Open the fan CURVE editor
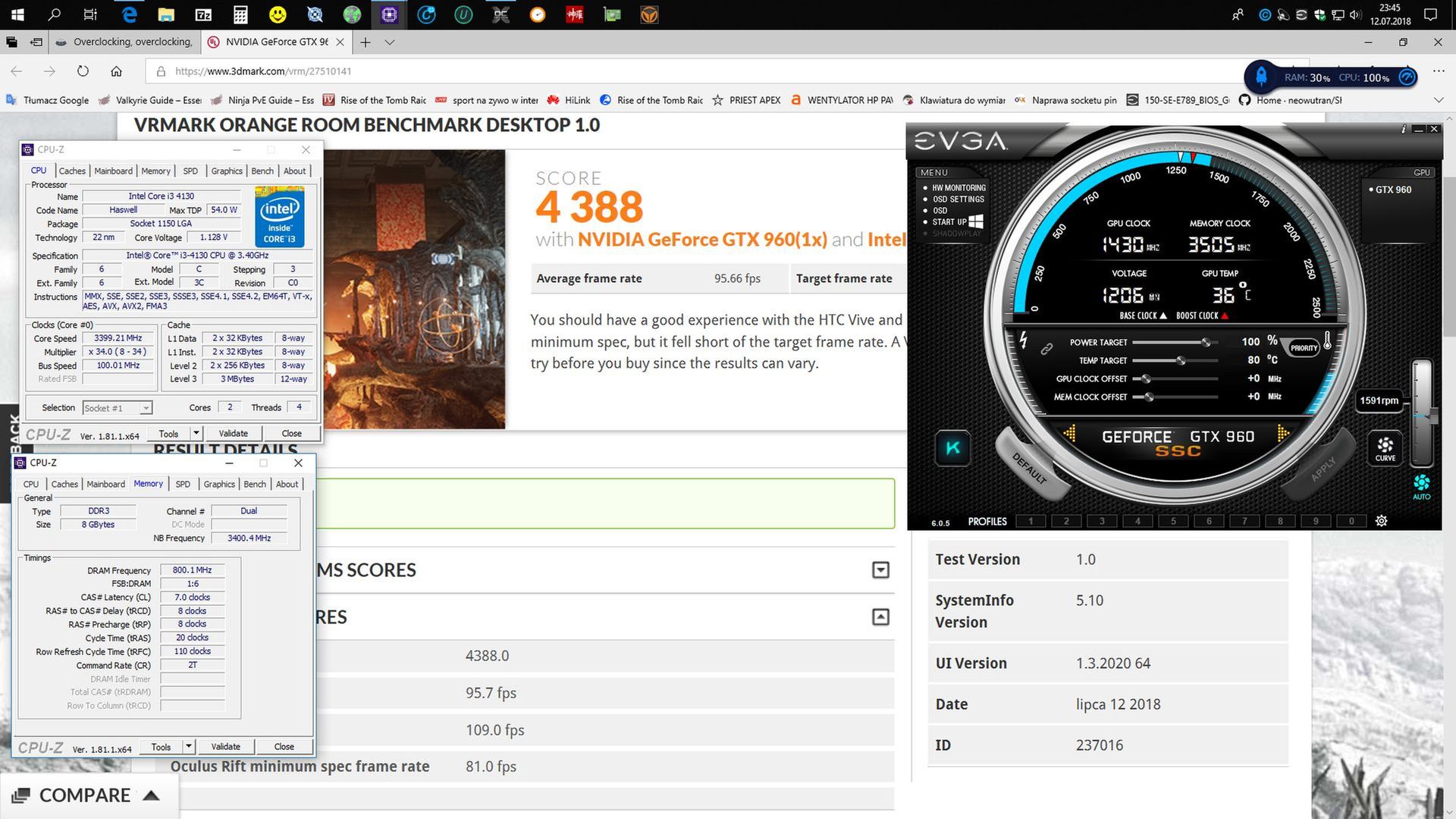 click(x=1385, y=448)
